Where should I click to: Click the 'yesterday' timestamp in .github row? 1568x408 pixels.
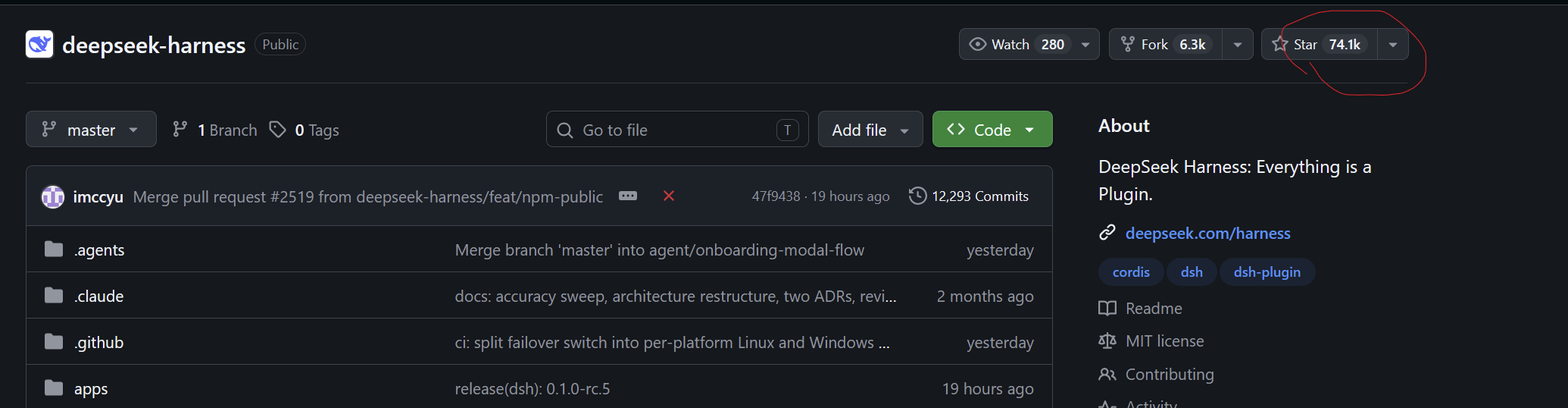click(x=1000, y=342)
